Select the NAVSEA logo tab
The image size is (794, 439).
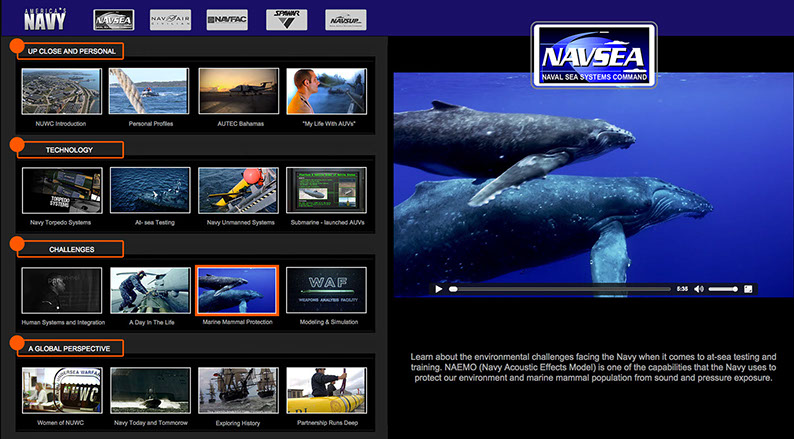click(113, 19)
